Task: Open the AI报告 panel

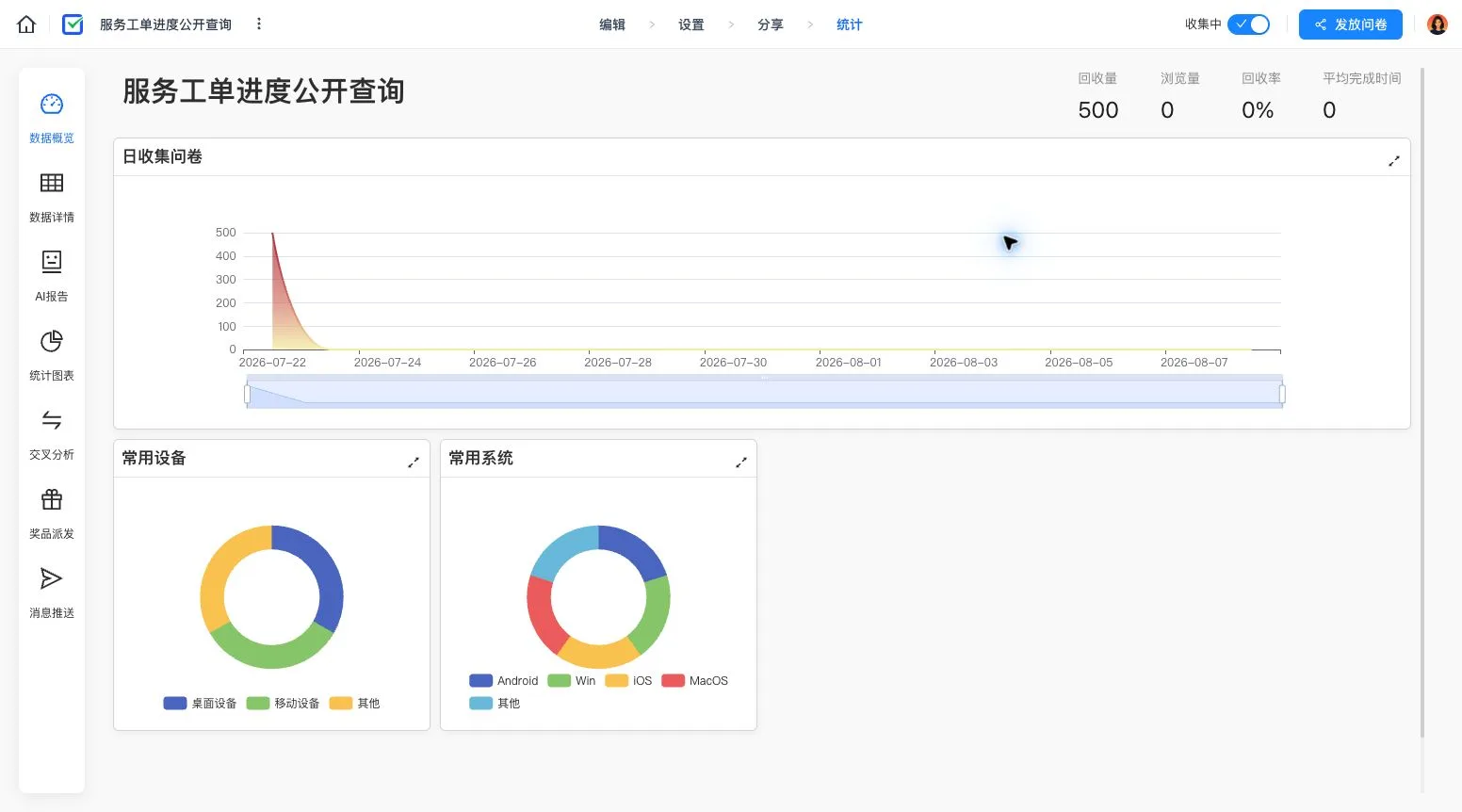Action: tap(52, 277)
